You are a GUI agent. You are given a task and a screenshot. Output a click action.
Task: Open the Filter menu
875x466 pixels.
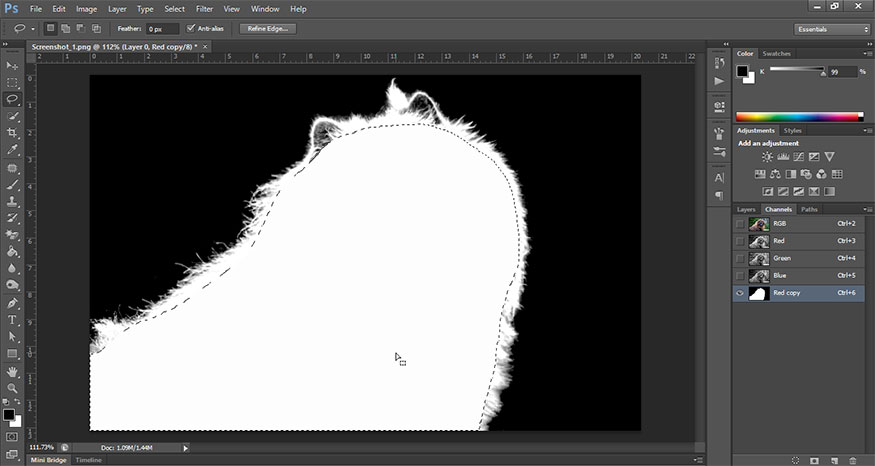204,9
